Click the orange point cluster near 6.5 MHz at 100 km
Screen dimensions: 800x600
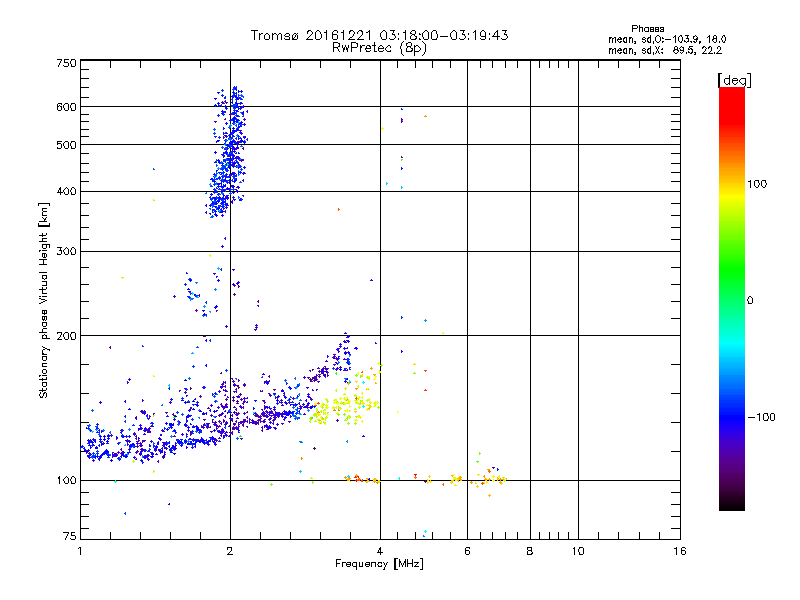[x=488, y=479]
